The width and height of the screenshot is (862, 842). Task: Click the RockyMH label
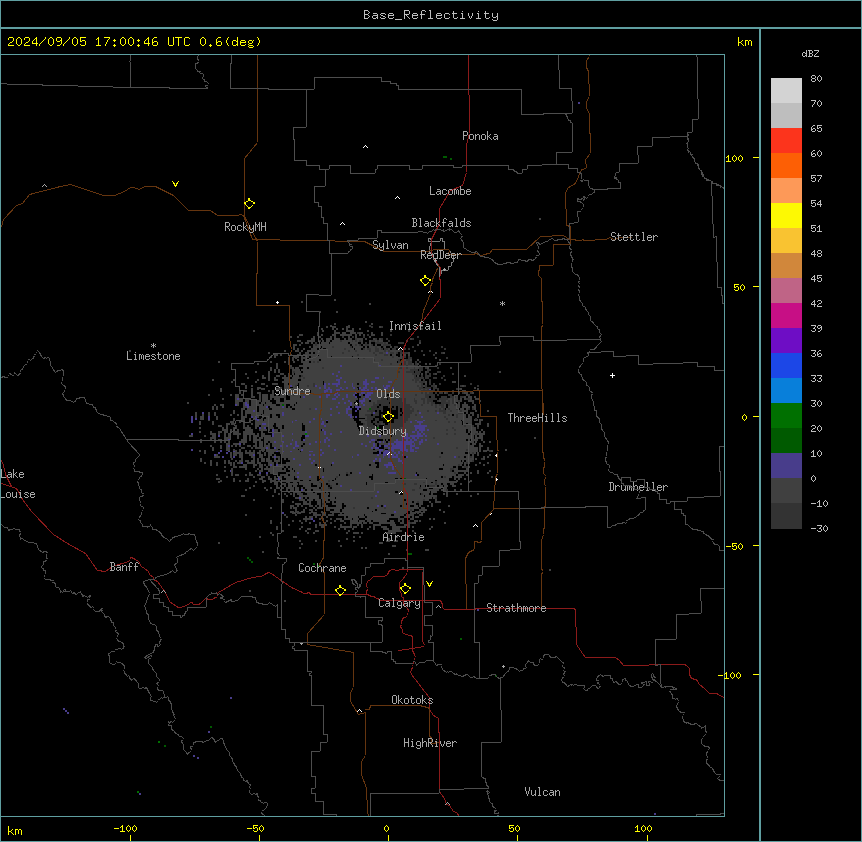(x=245, y=227)
